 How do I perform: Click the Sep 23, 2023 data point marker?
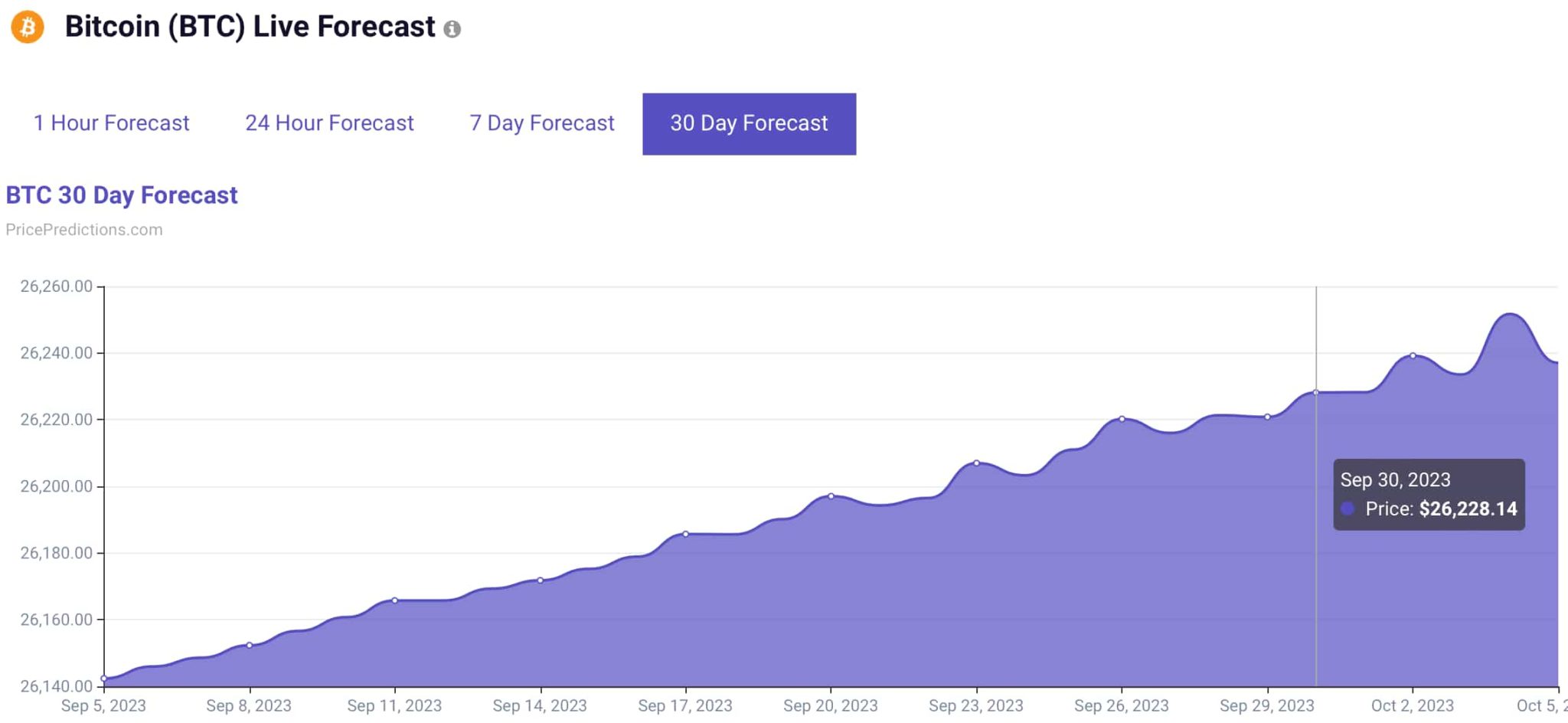(977, 463)
